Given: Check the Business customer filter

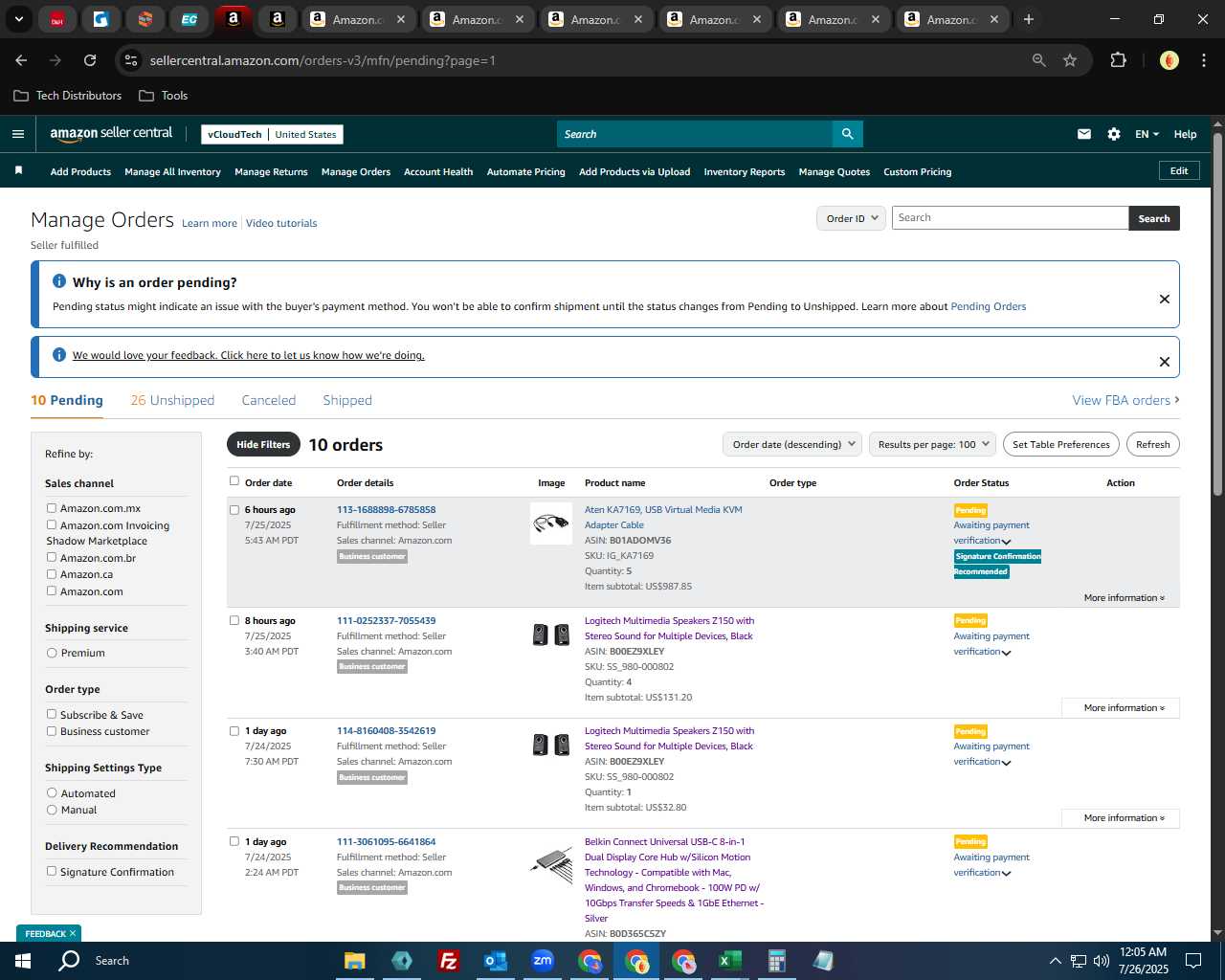Looking at the screenshot, I should (x=52, y=731).
